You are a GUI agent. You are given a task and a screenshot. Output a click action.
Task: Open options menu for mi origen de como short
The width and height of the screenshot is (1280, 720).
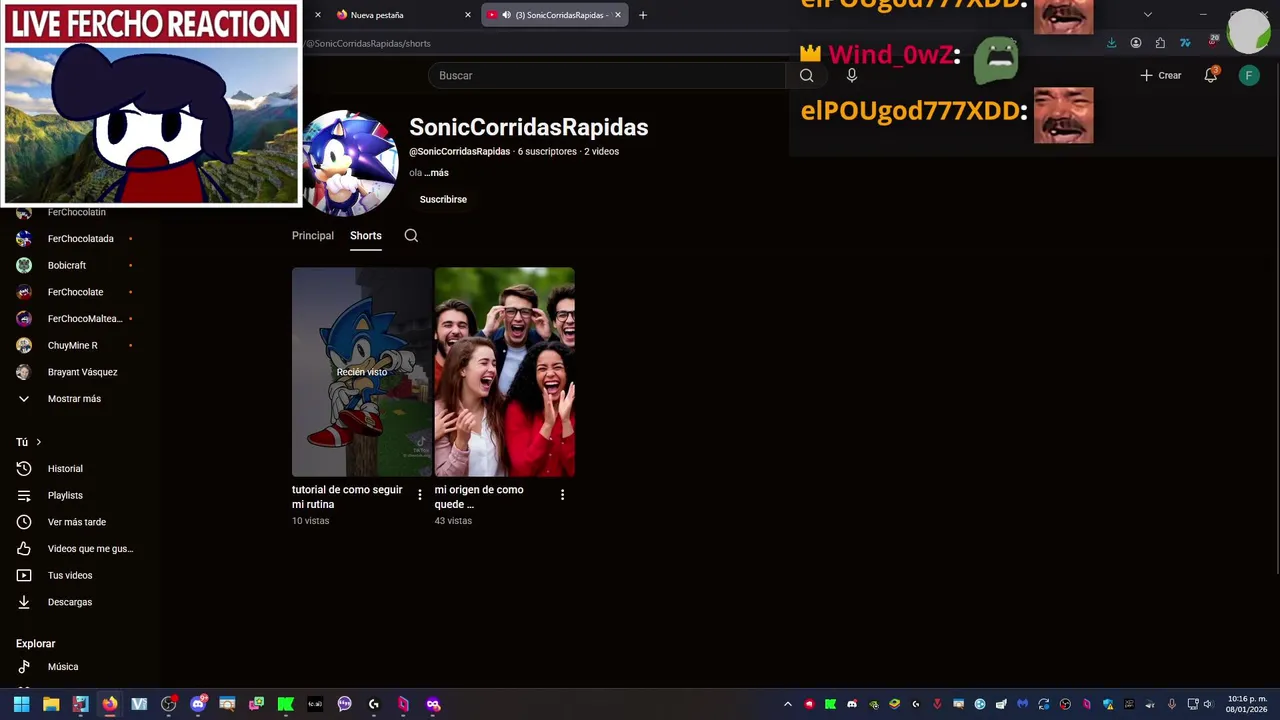(562, 495)
